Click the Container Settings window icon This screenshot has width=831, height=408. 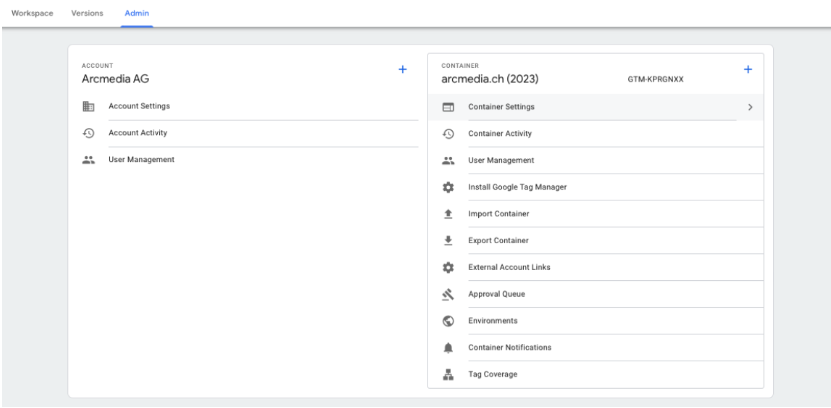[x=448, y=107]
